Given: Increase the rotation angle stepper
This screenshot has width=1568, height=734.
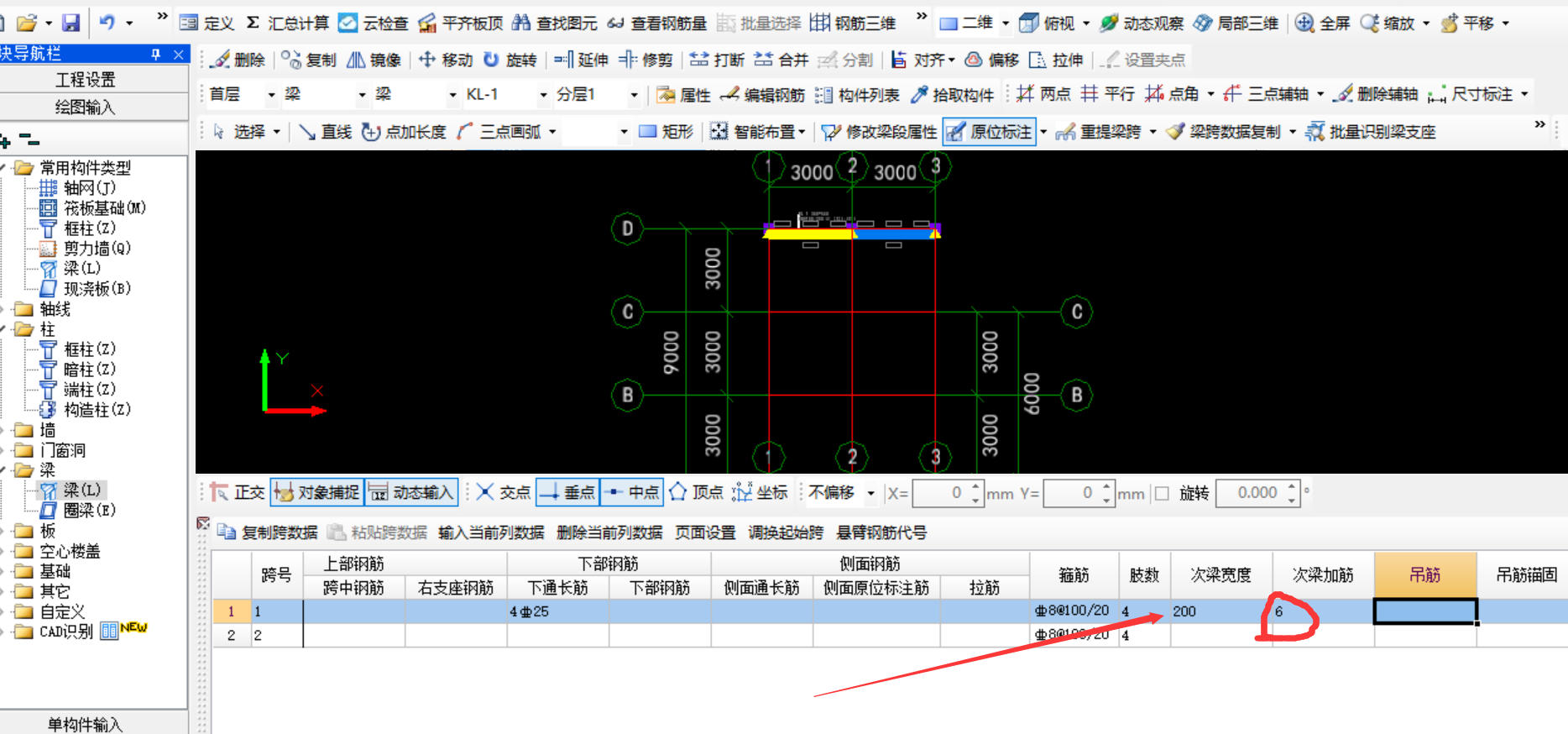Looking at the screenshot, I should coord(1292,486).
